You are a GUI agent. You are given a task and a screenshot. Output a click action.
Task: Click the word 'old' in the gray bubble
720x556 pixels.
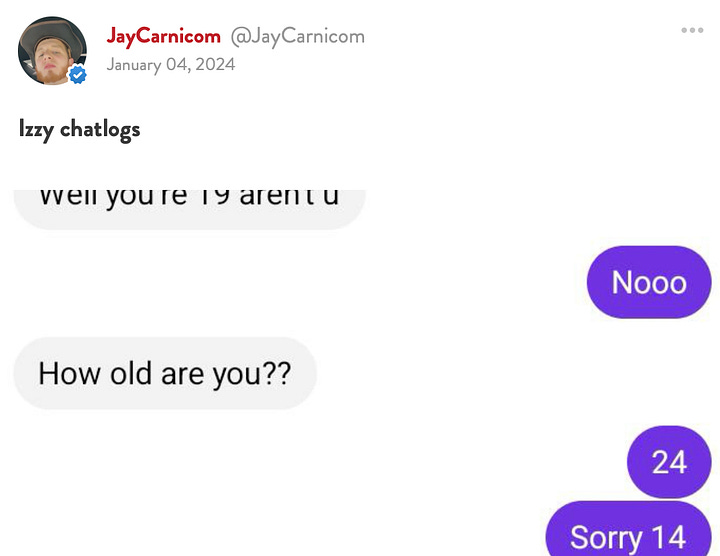tap(131, 373)
